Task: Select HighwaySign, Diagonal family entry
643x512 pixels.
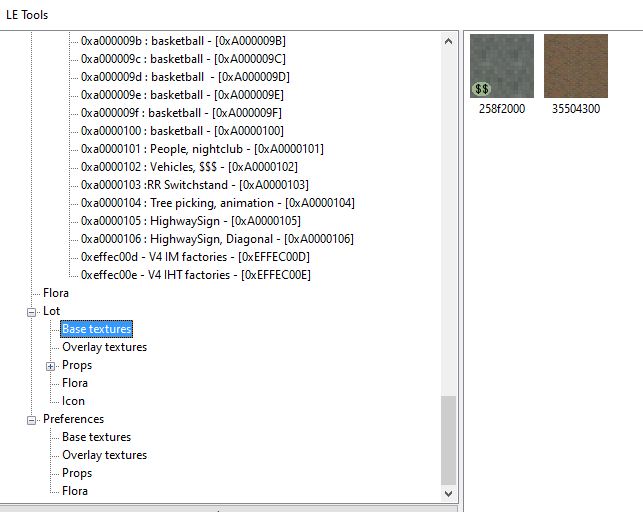Action: 217,239
